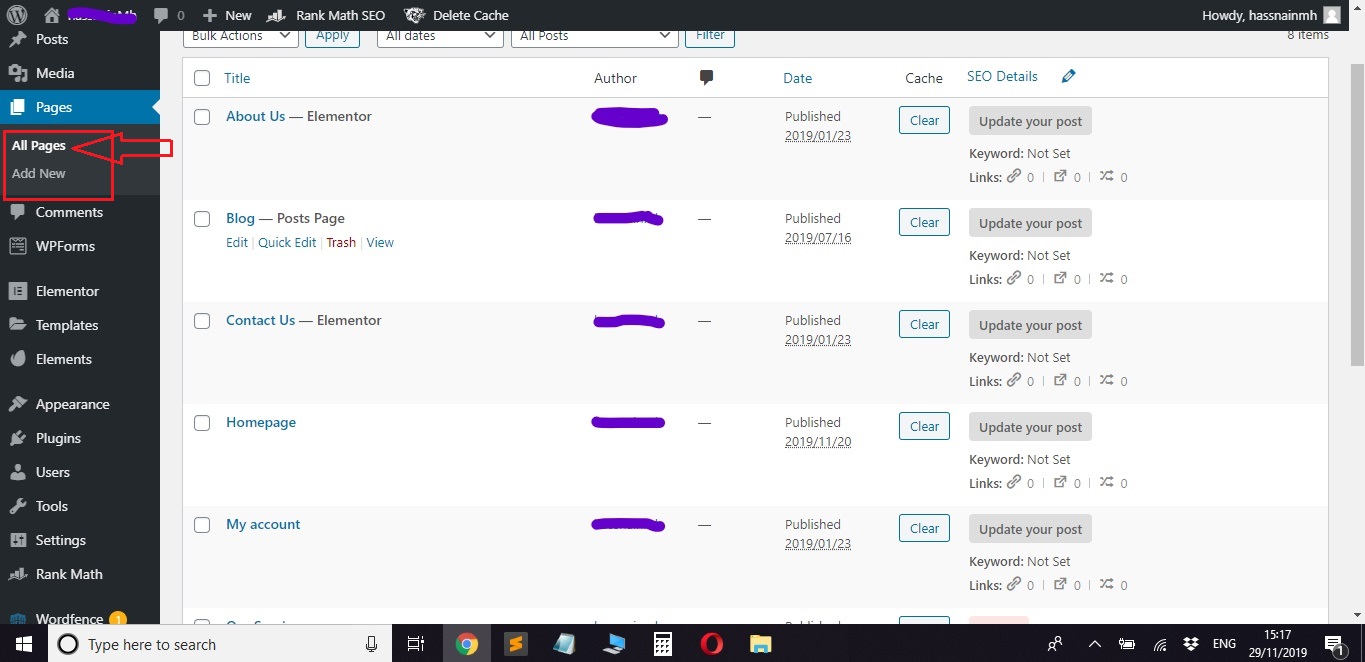Open Settings in sidebar
Image resolution: width=1365 pixels, height=662 pixels.
click(61, 540)
